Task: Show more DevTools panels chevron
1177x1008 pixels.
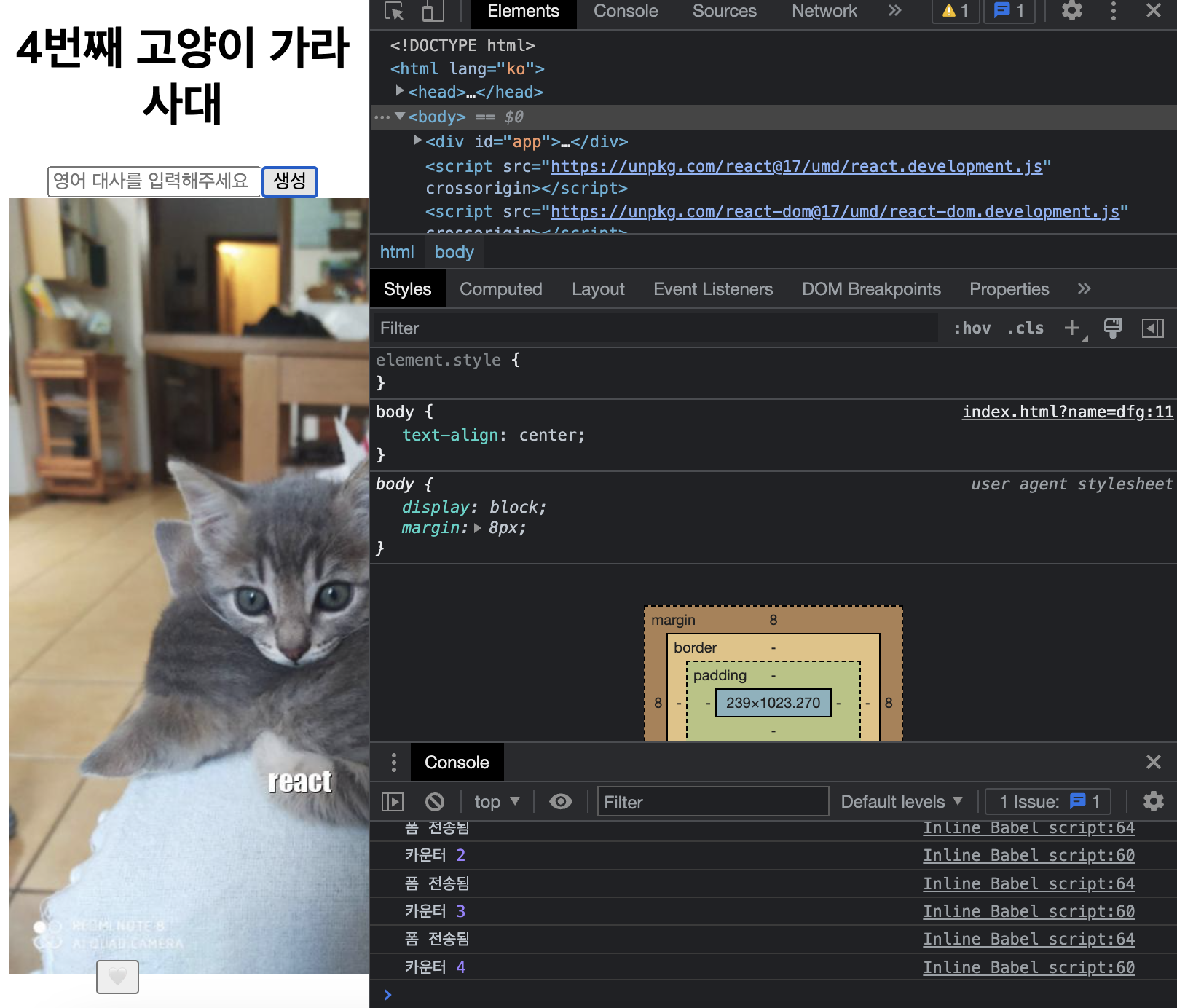Action: [895, 11]
